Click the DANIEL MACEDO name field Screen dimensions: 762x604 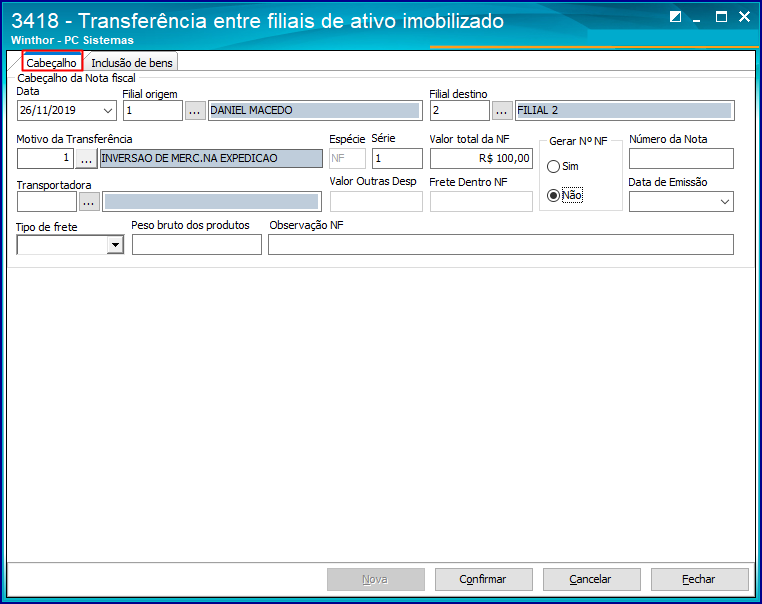(315, 110)
